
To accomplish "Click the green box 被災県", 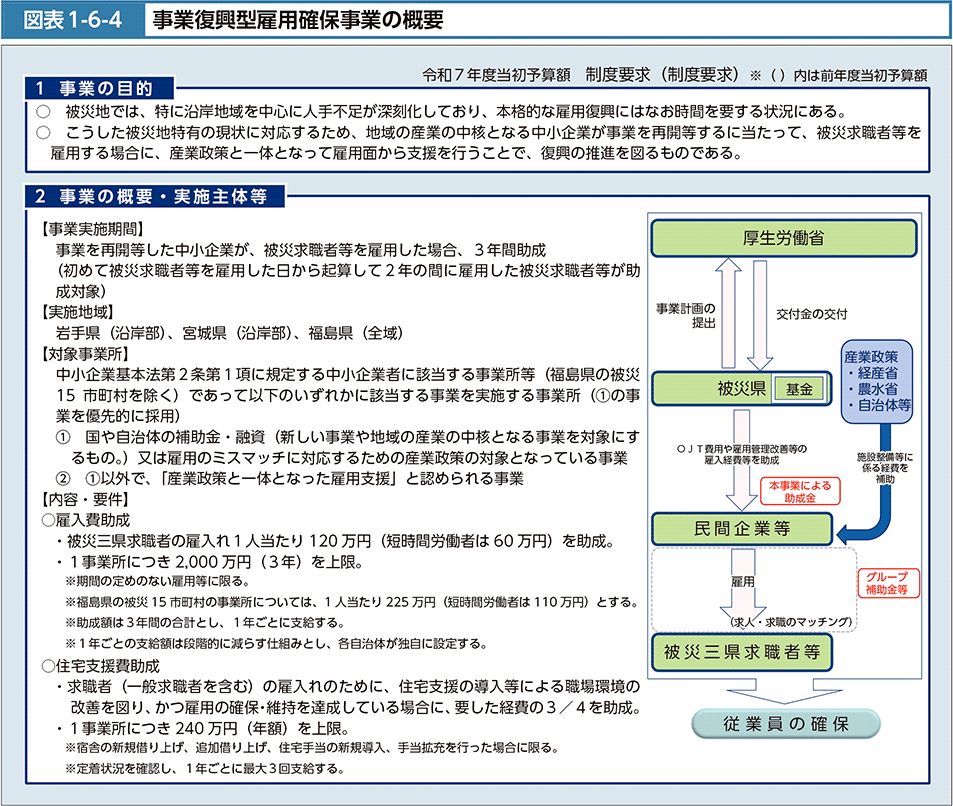I will [x=741, y=388].
